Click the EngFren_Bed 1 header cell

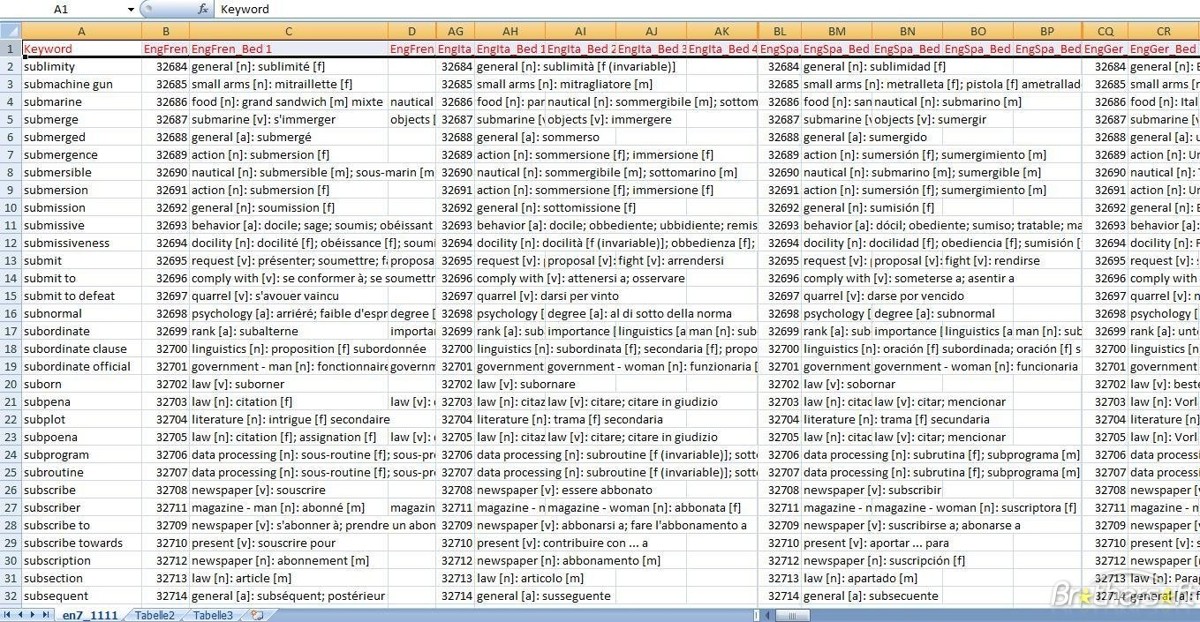point(288,48)
